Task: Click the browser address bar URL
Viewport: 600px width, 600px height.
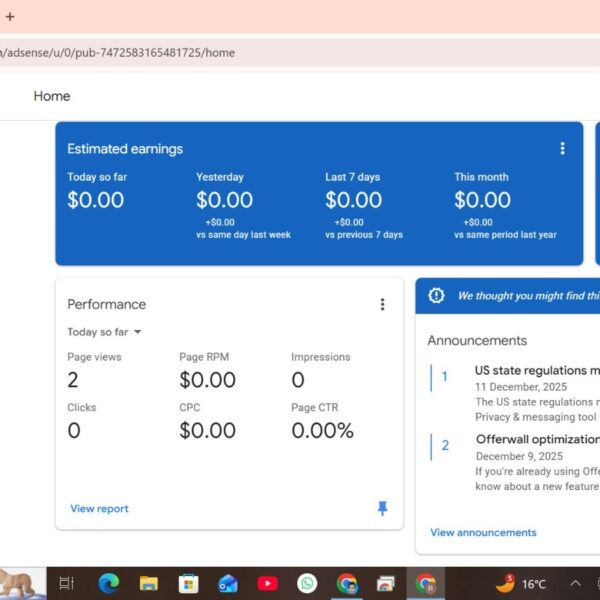Action: pos(120,52)
